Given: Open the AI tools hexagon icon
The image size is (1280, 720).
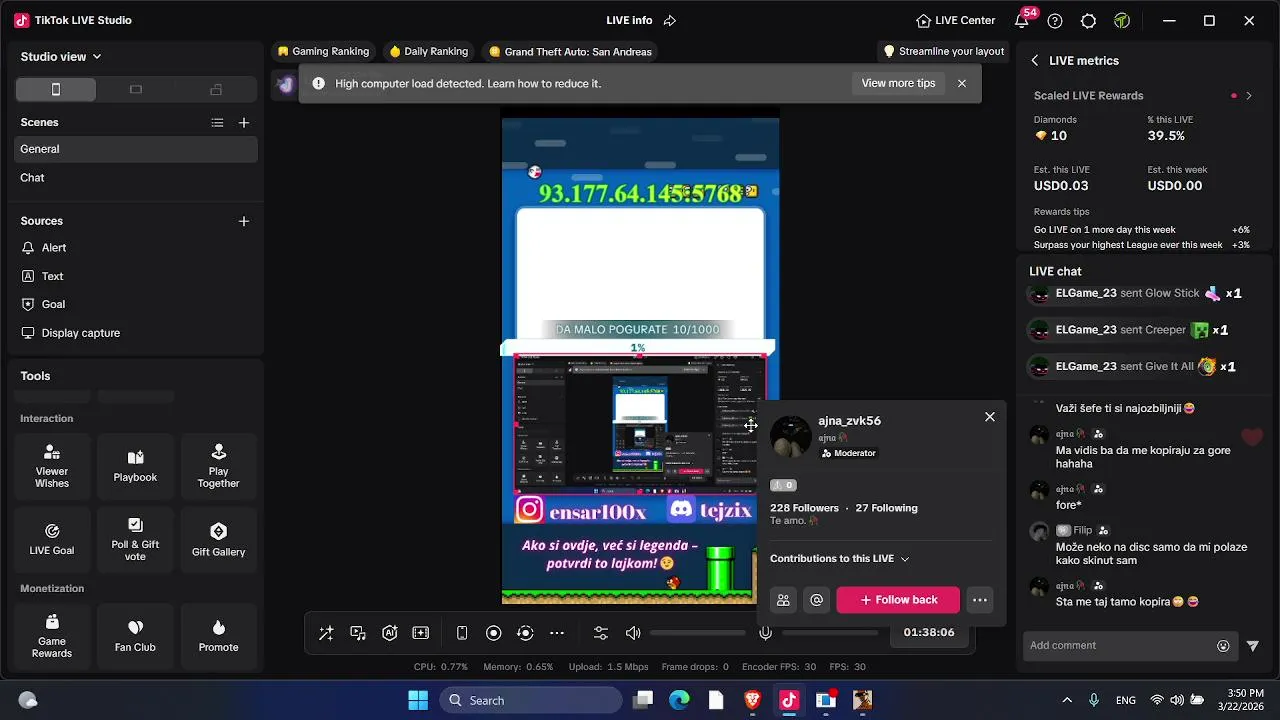Looking at the screenshot, I should coord(390,633).
